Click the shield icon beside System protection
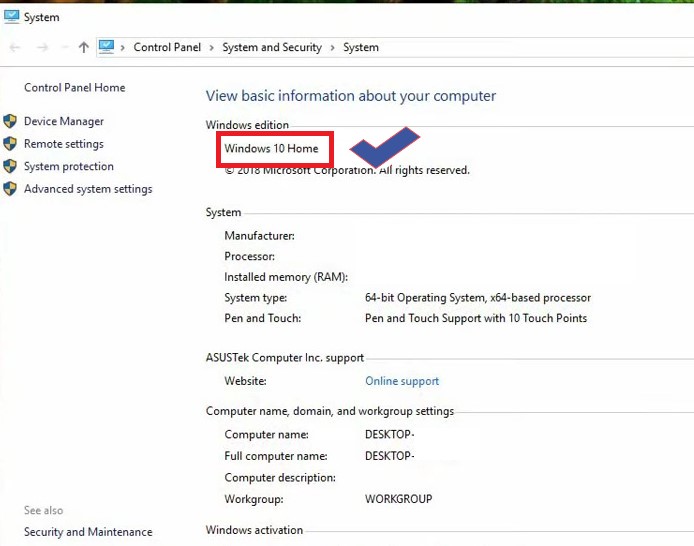 point(10,166)
